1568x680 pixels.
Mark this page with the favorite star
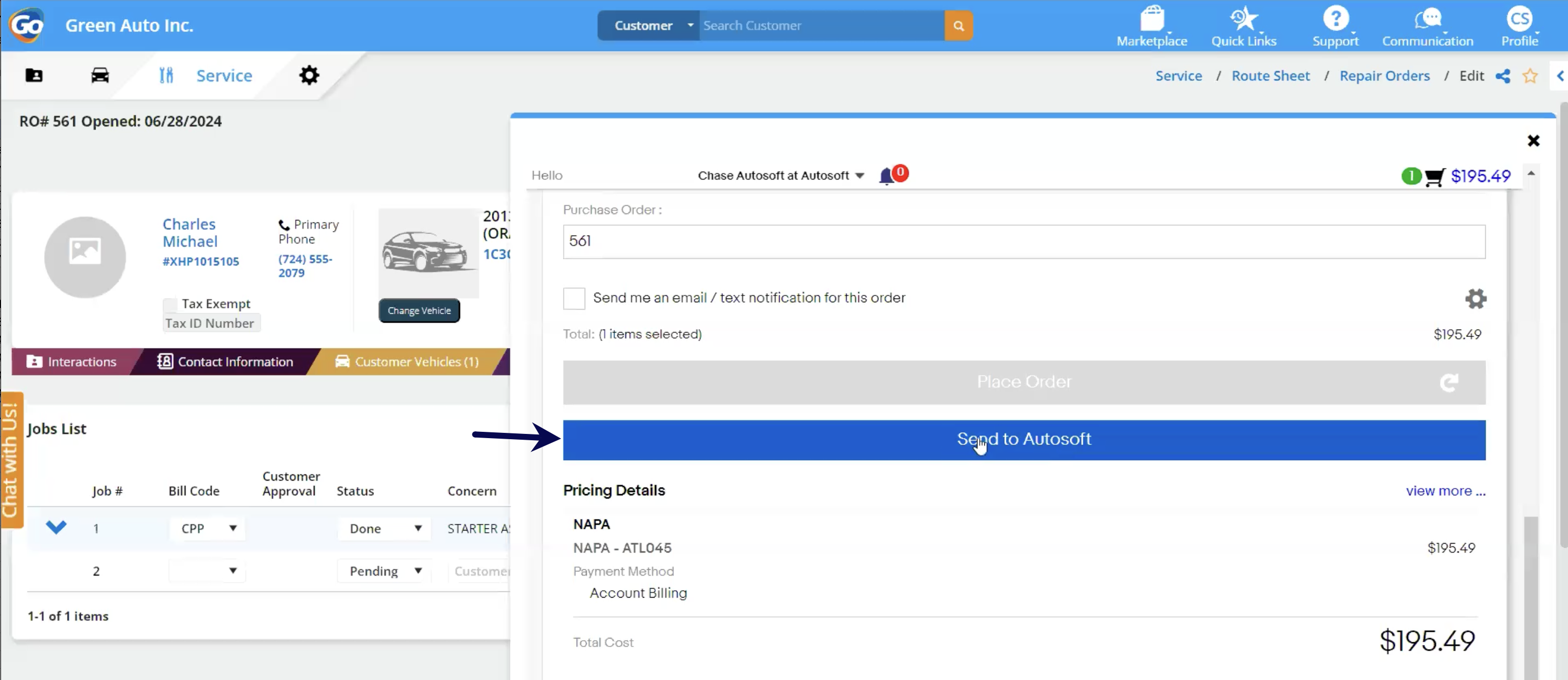tap(1530, 76)
